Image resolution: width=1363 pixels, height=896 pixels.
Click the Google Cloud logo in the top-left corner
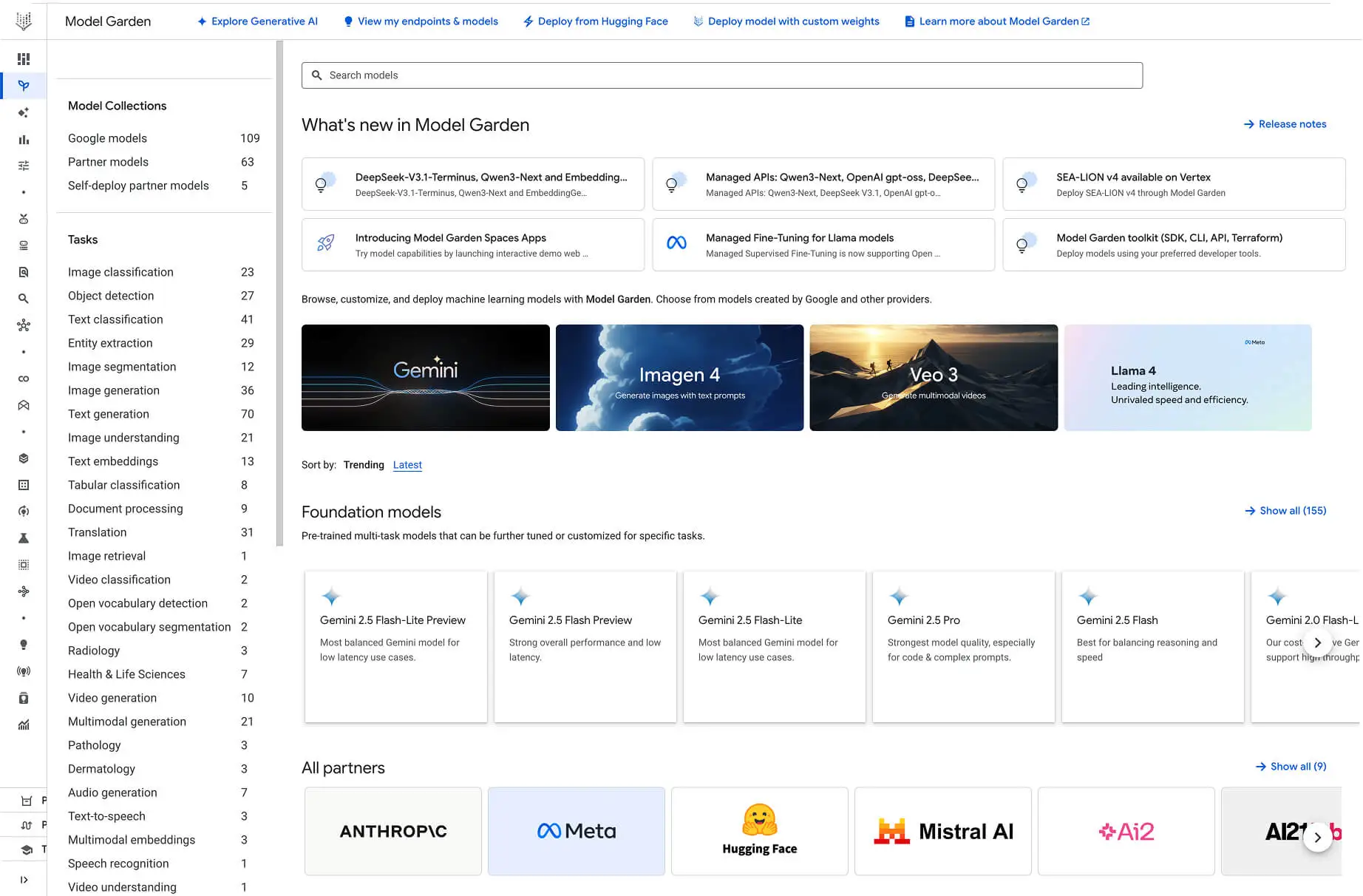coord(23,20)
